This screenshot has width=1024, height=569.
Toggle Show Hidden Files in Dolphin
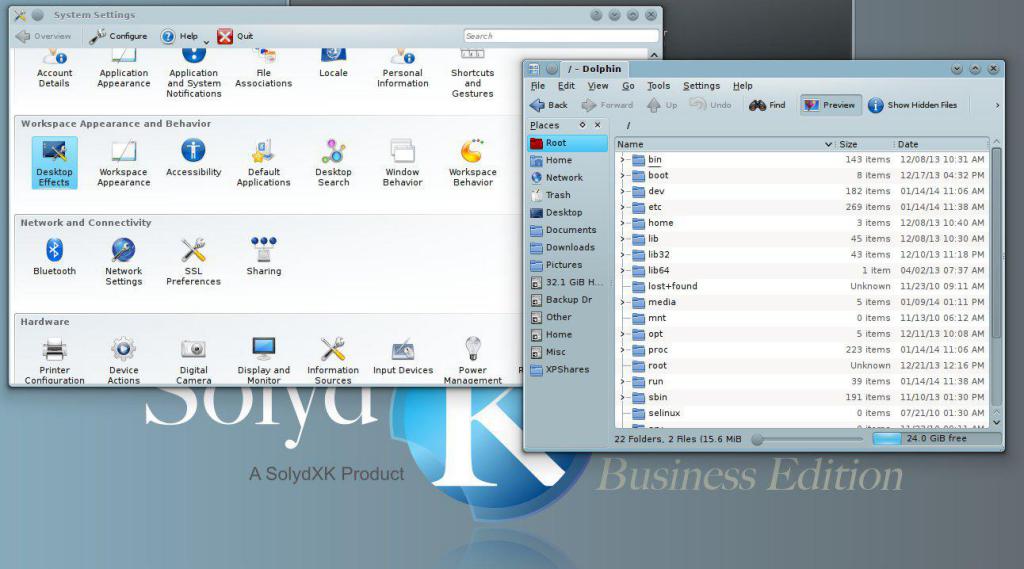tap(913, 105)
